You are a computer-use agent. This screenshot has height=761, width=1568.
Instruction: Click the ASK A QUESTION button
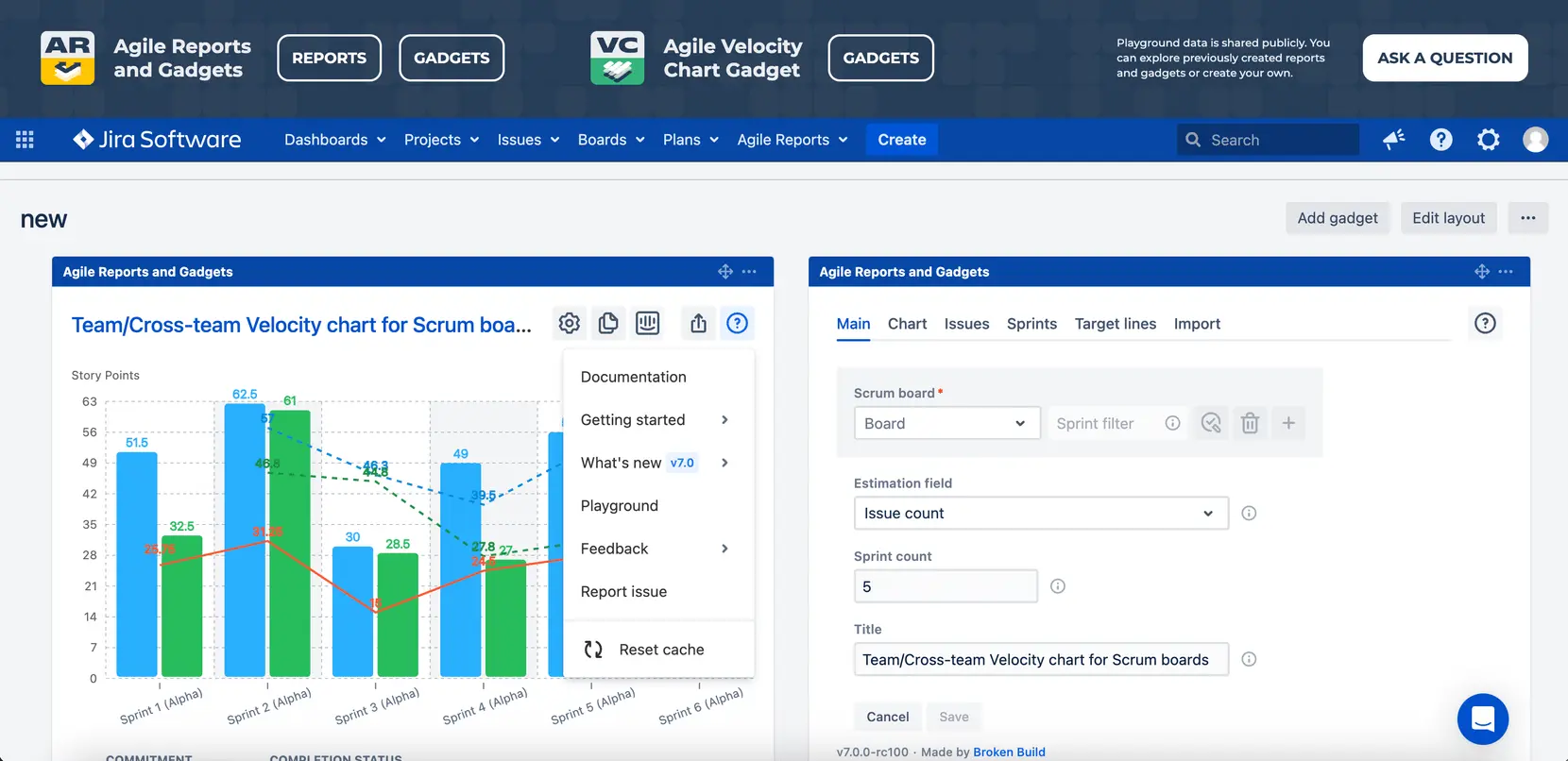coord(1444,58)
